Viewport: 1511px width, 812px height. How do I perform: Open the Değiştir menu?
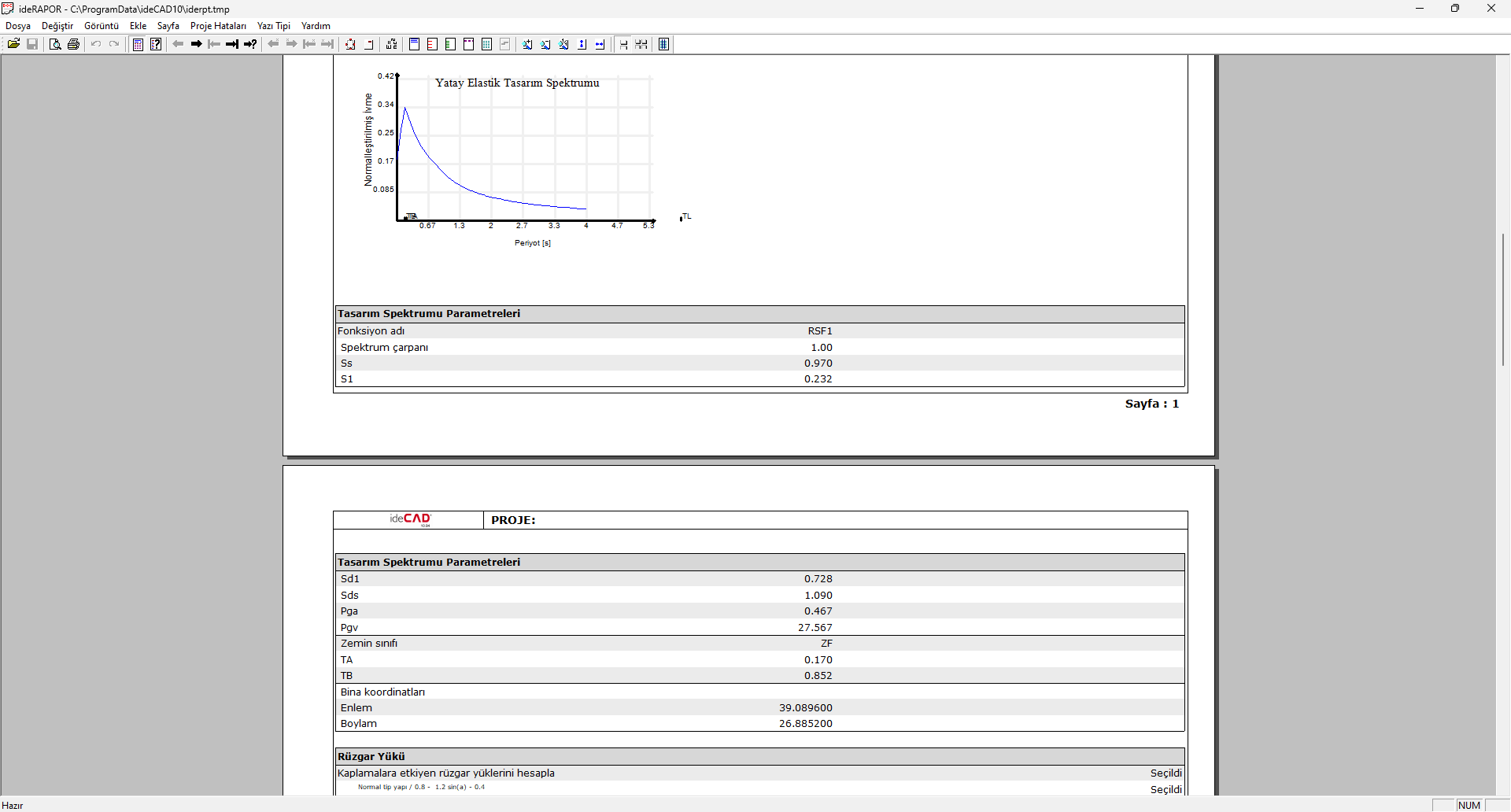click(57, 26)
